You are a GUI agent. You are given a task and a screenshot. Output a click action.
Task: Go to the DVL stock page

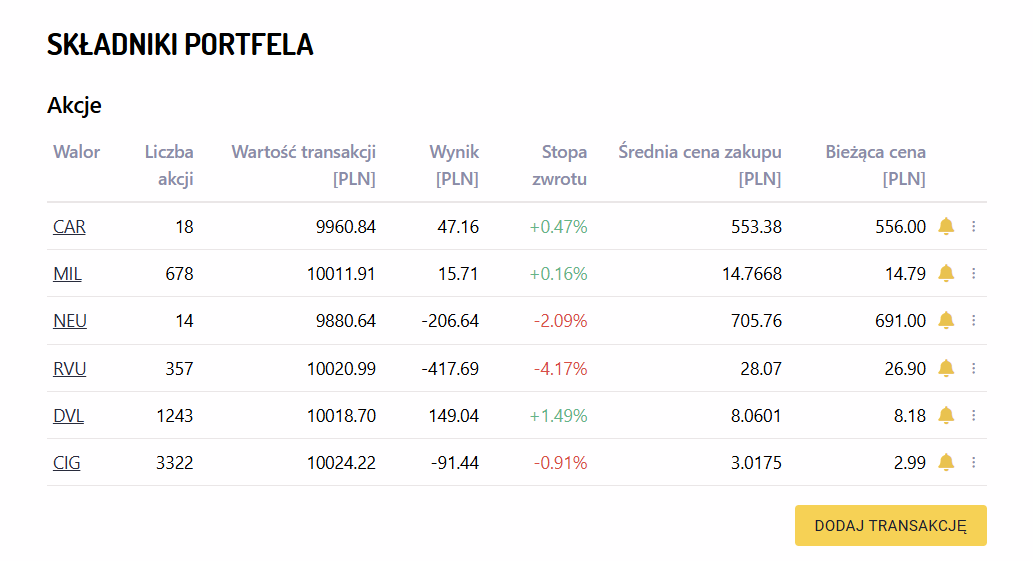pos(69,415)
